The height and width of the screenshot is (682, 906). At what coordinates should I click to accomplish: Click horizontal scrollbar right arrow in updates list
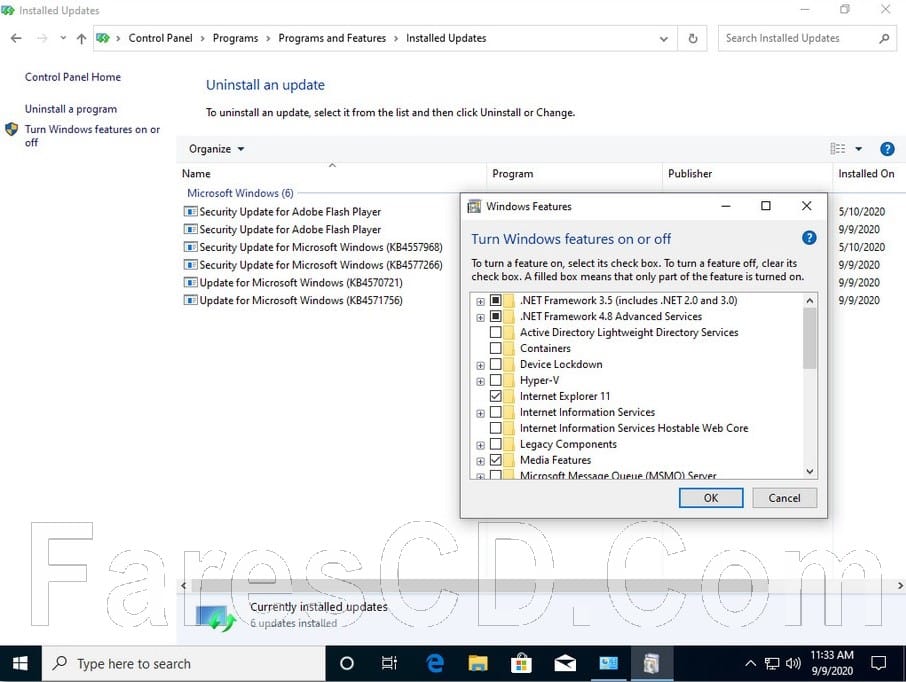pos(900,585)
